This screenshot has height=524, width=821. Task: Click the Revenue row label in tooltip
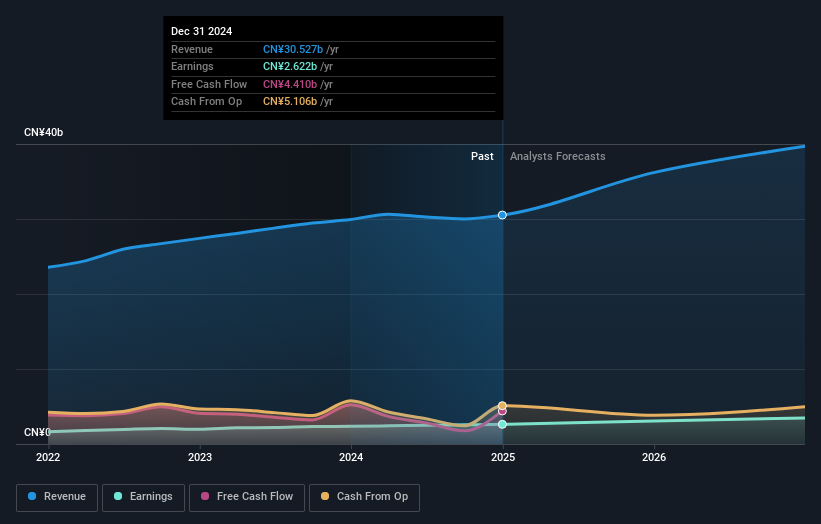[x=192, y=49]
